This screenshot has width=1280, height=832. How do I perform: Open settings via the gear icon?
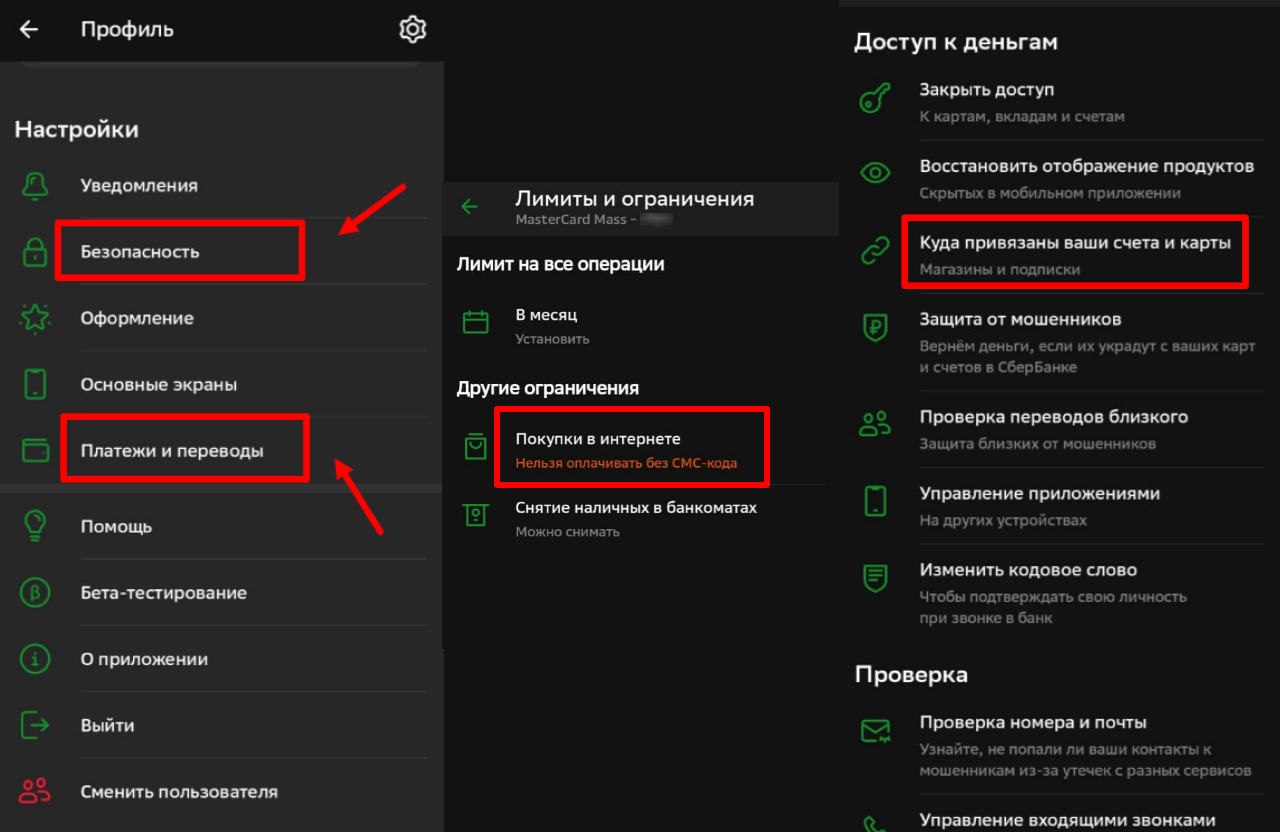pyautogui.click(x=412, y=29)
